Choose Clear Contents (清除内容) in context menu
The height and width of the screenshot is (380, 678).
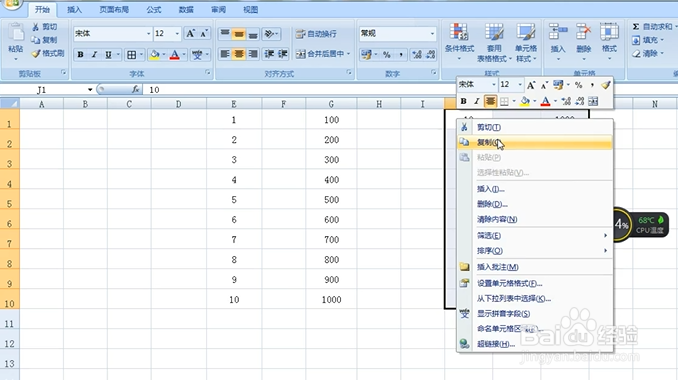coord(535,219)
